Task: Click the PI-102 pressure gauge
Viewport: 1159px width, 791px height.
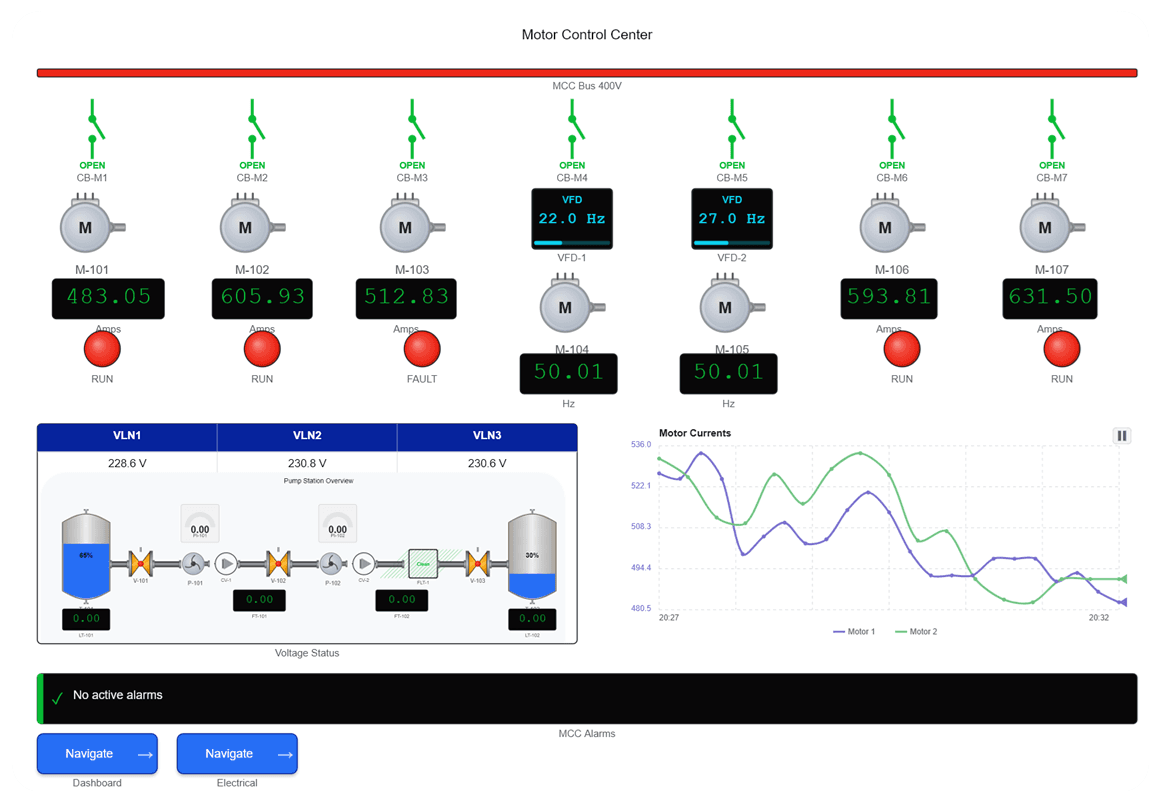Action: (x=338, y=523)
